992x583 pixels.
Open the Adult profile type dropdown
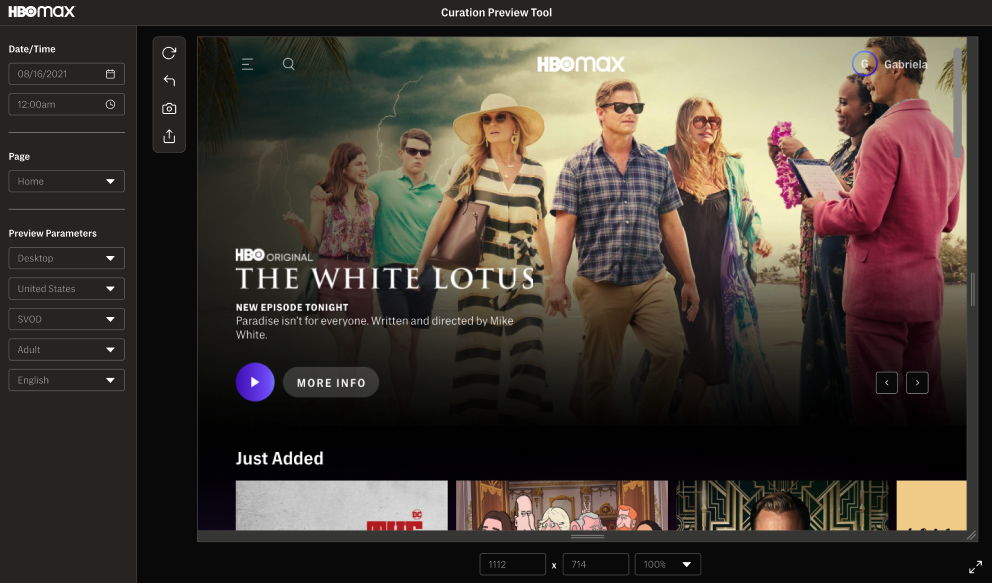tap(66, 350)
